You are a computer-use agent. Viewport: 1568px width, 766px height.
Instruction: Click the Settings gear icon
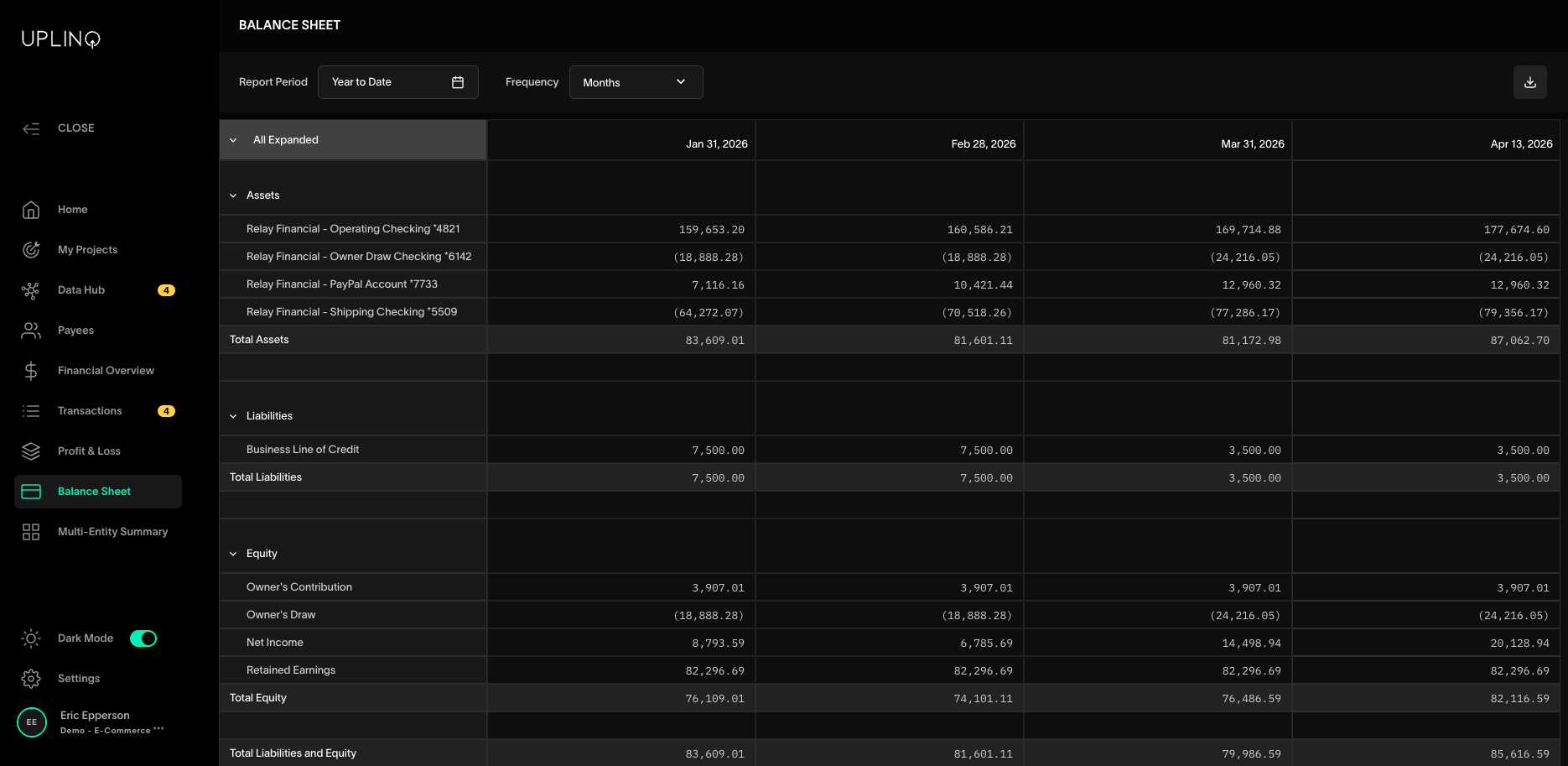click(x=31, y=679)
